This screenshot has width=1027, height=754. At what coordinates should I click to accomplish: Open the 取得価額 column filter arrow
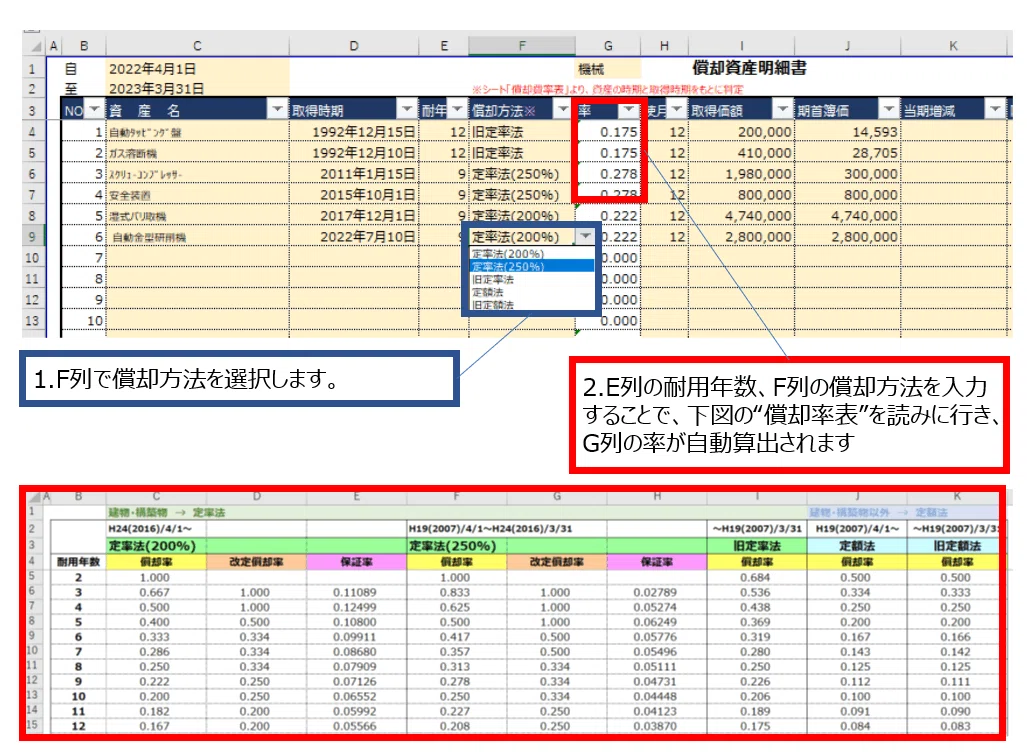[x=783, y=109]
